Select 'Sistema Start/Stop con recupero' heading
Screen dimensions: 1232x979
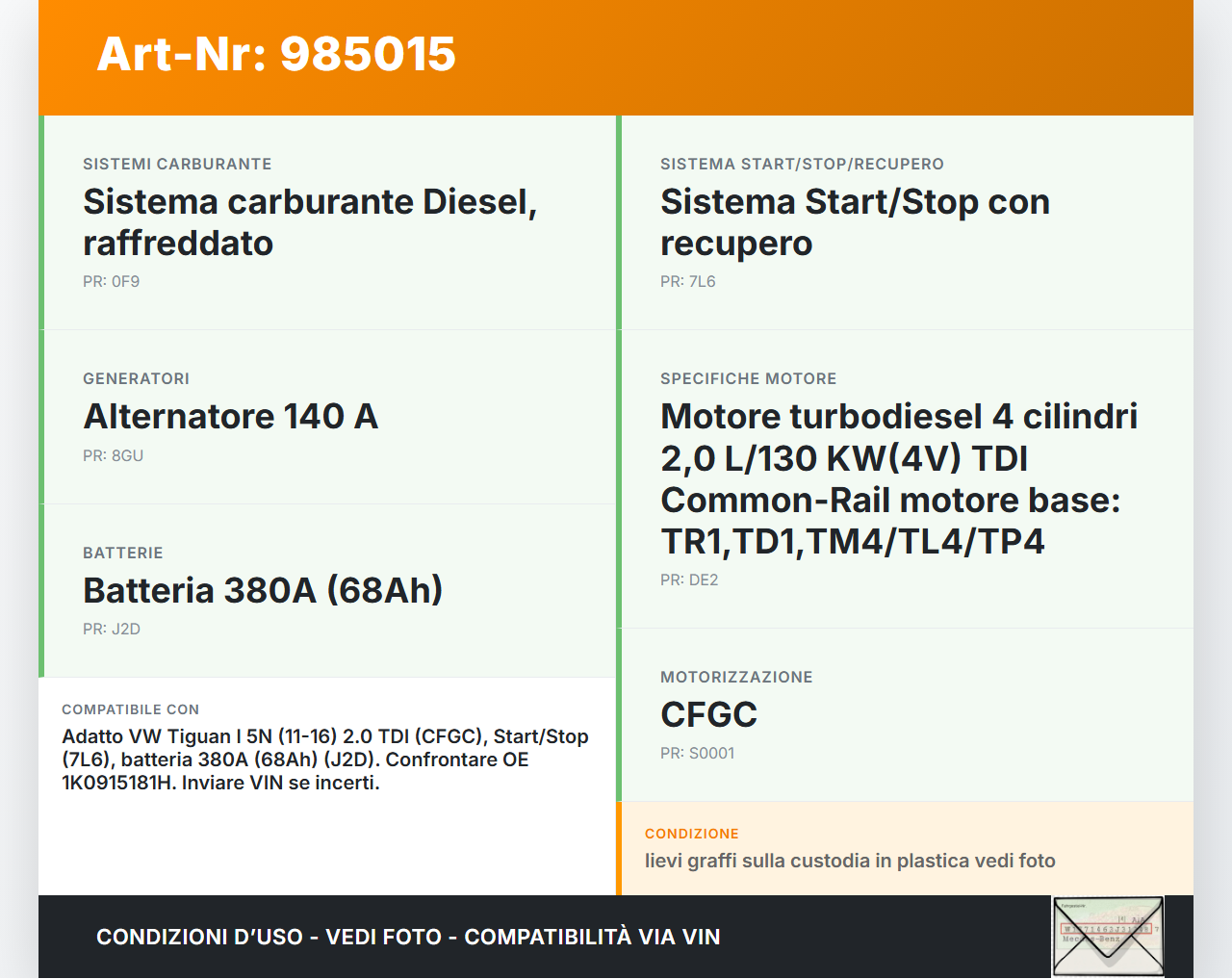tap(855, 222)
